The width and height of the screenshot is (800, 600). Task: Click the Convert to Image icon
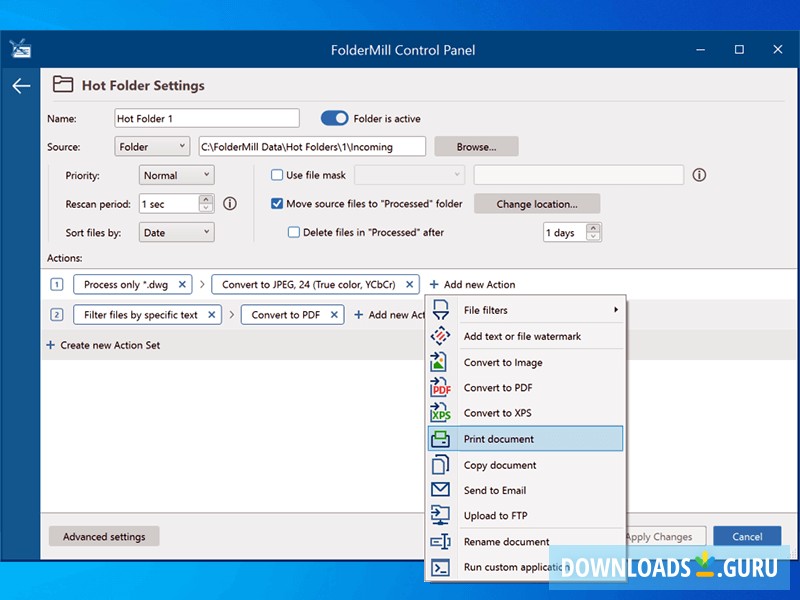point(439,362)
